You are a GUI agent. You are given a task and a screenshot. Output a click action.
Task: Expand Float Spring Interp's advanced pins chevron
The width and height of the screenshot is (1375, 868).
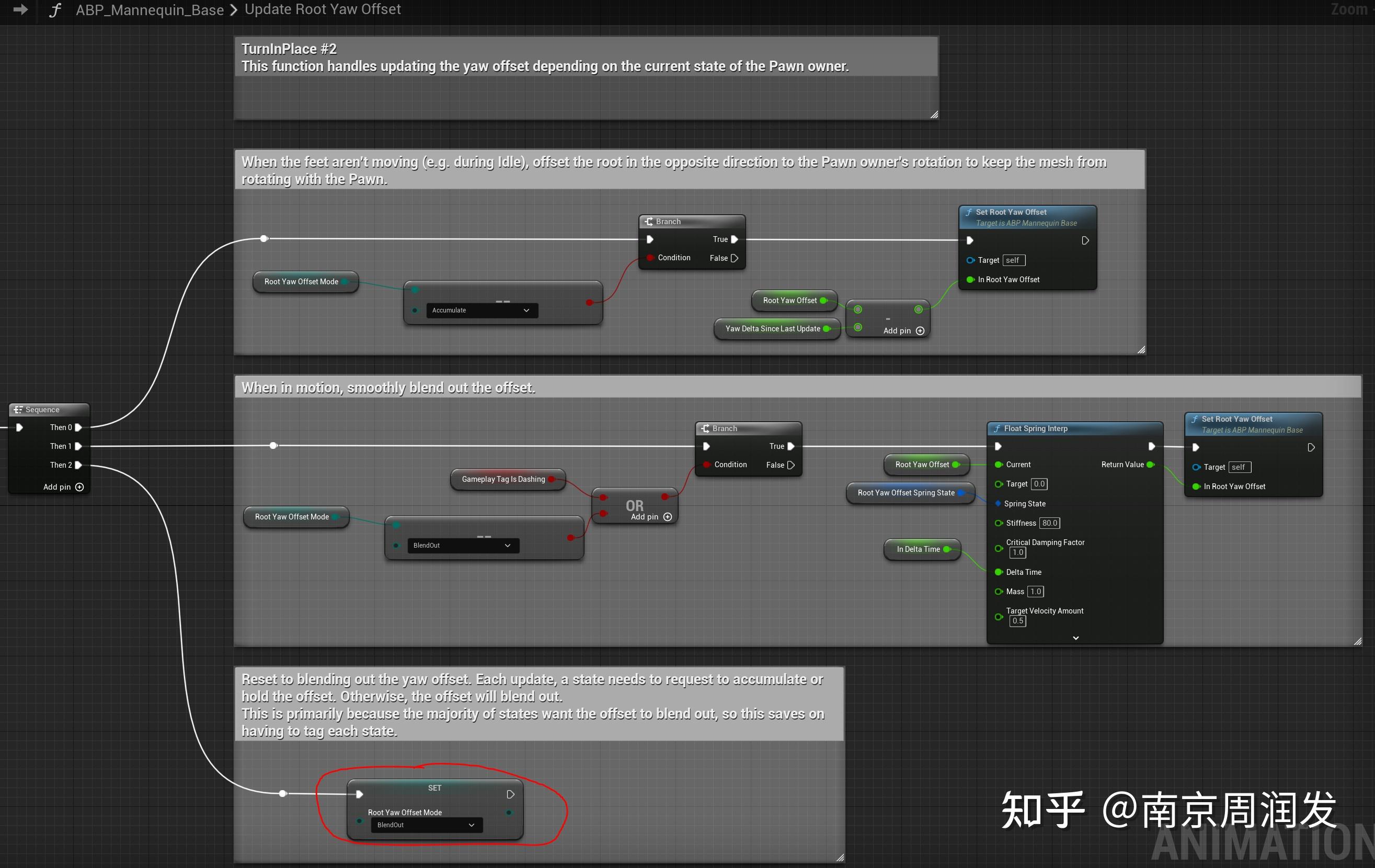point(1075,638)
